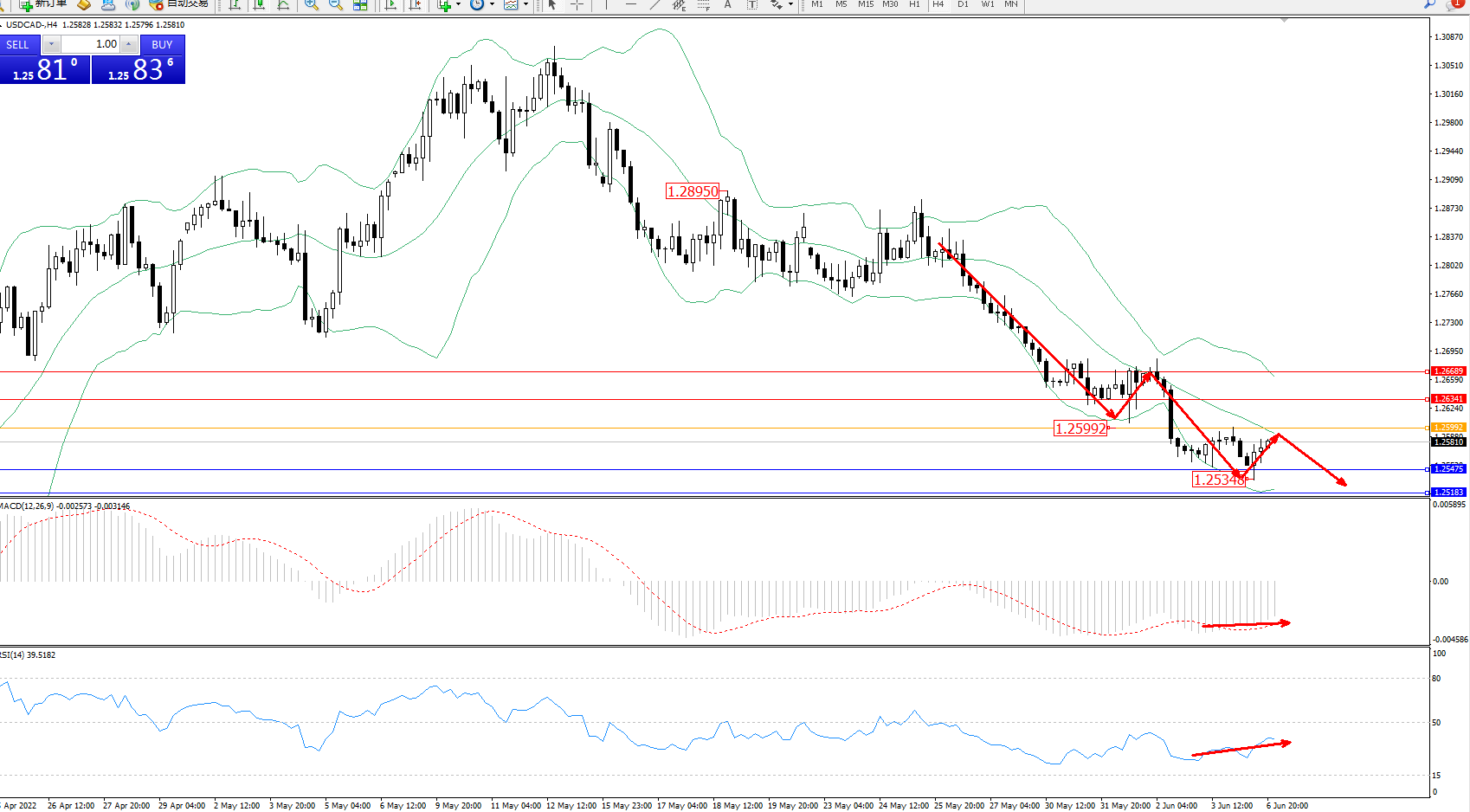Open the indicators list dropdown arrow
1470x812 pixels.
[x=458, y=4]
